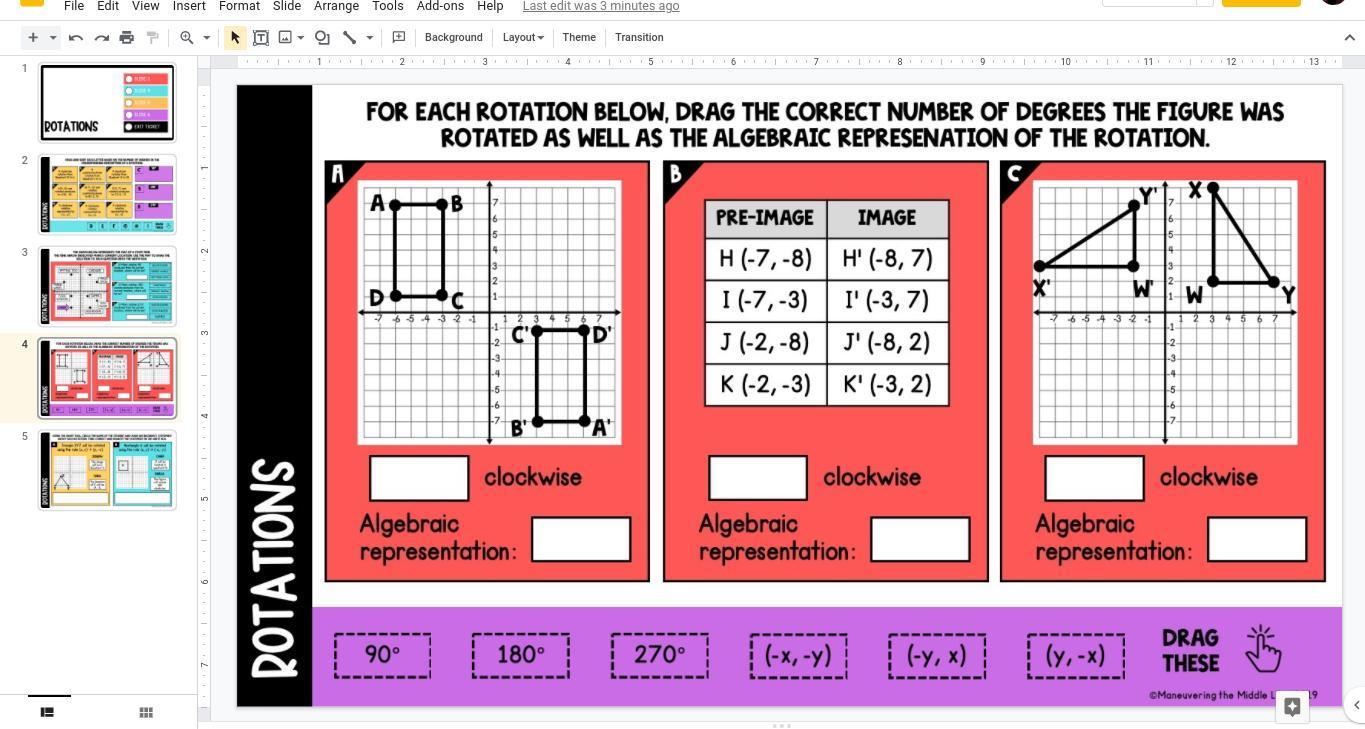Select slide 3 thumbnail in the filmstrip
1365x729 pixels.
[107, 286]
